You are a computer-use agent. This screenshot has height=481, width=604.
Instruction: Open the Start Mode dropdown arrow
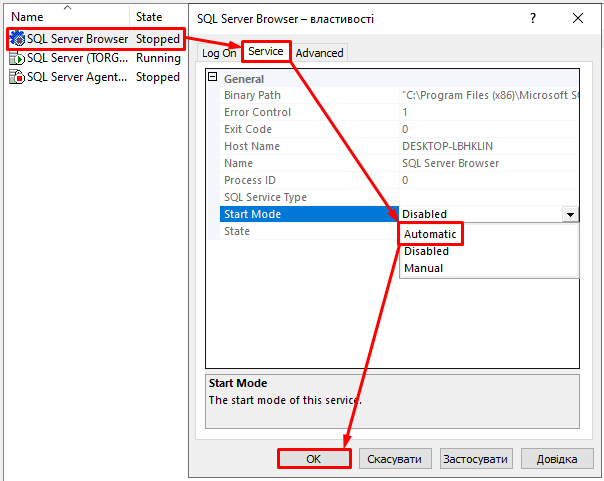click(x=570, y=214)
